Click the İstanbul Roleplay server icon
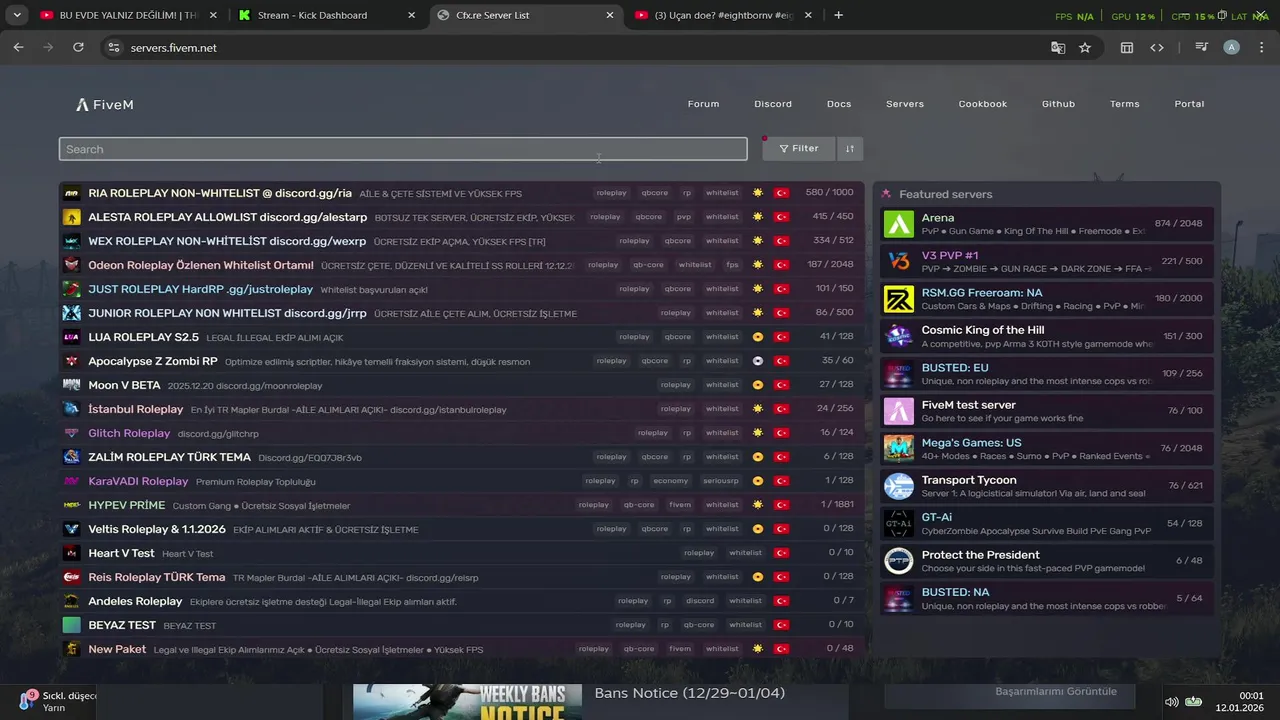The height and width of the screenshot is (720, 1280). tap(72, 409)
